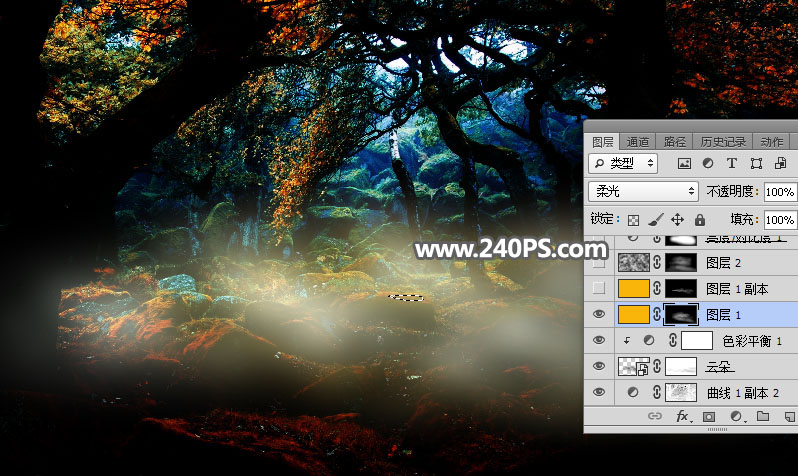Filter layers by smart objects icon

(x=780, y=163)
